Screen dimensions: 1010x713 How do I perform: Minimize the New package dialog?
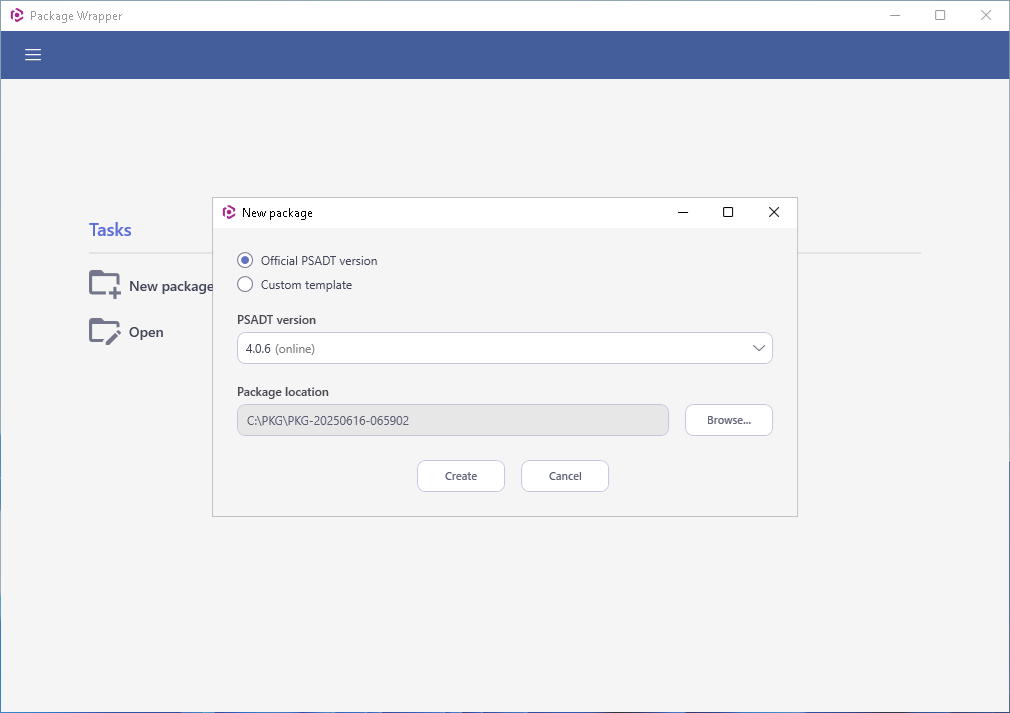tap(683, 212)
